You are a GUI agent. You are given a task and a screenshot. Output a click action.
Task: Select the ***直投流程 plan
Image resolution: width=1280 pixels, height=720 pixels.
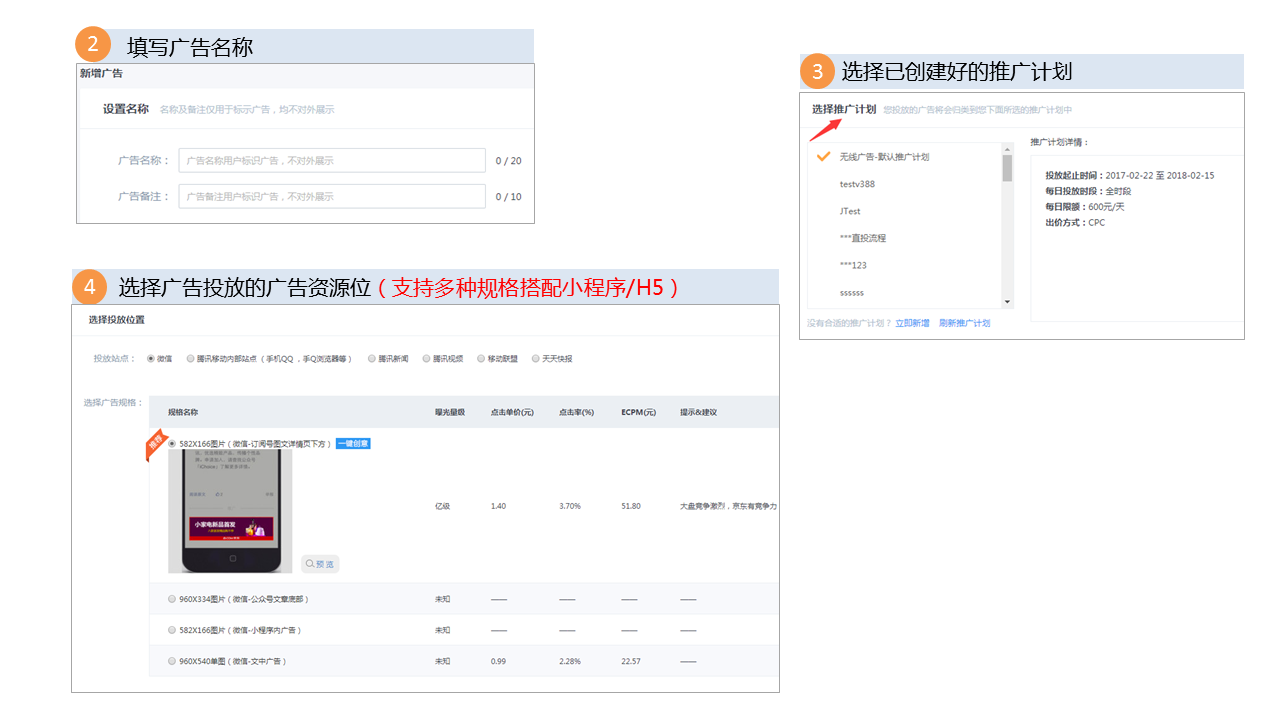862,238
